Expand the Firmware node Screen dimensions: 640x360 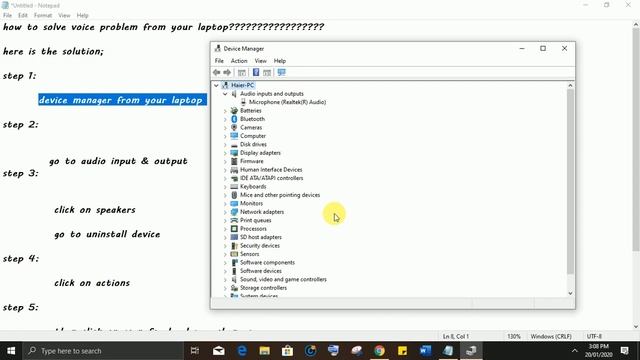point(225,161)
